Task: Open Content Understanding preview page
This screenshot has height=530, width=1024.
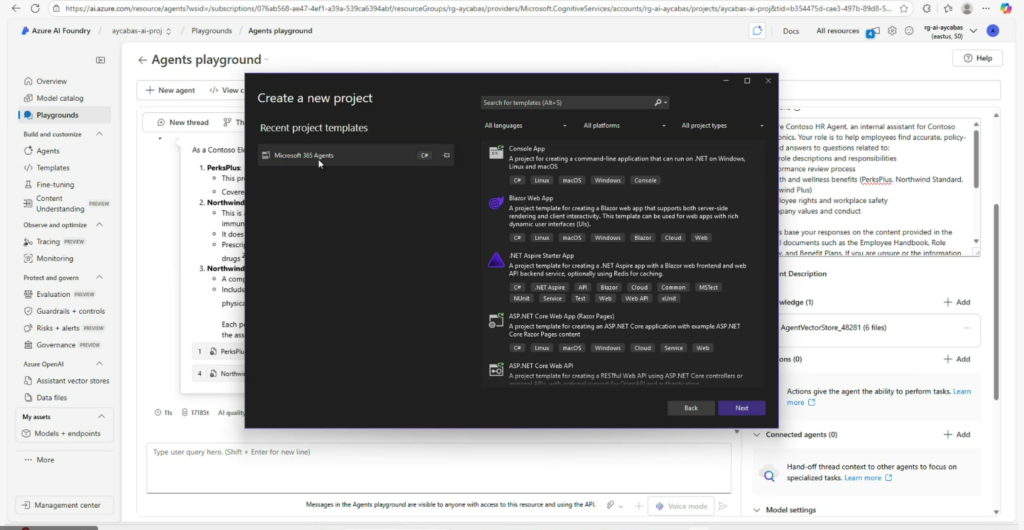Action: tap(60, 204)
